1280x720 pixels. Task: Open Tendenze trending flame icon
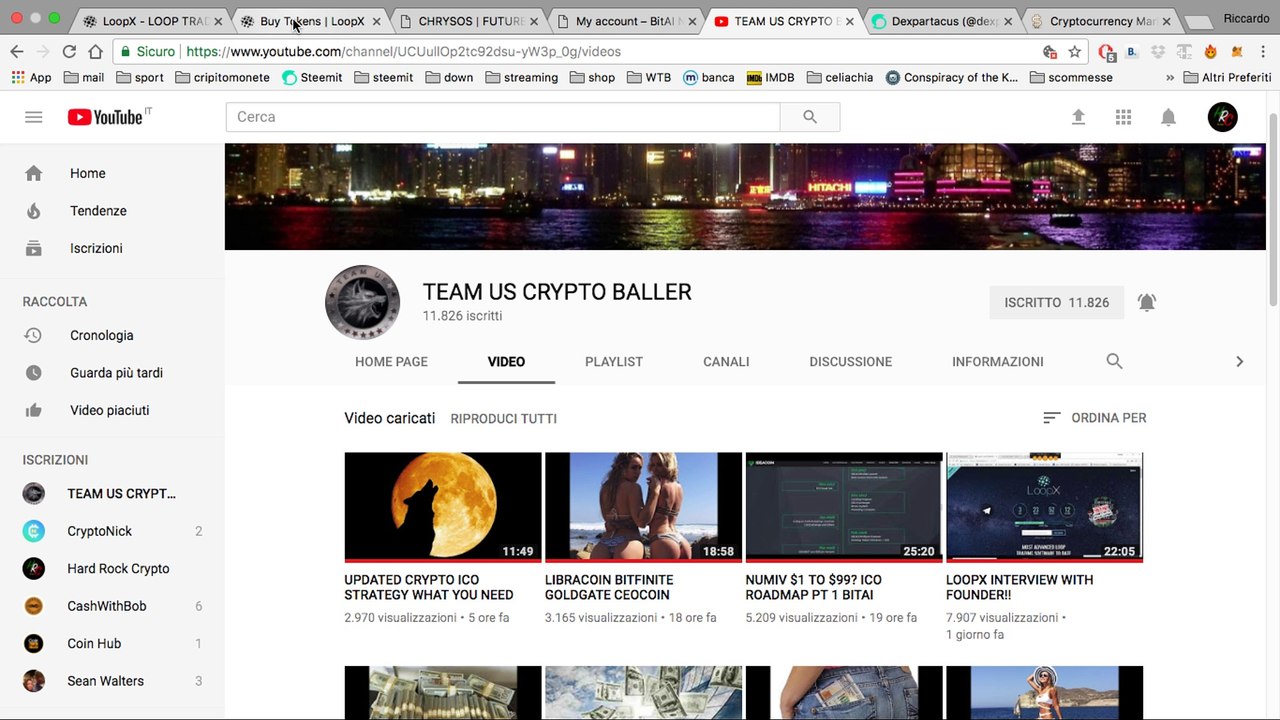(34, 211)
